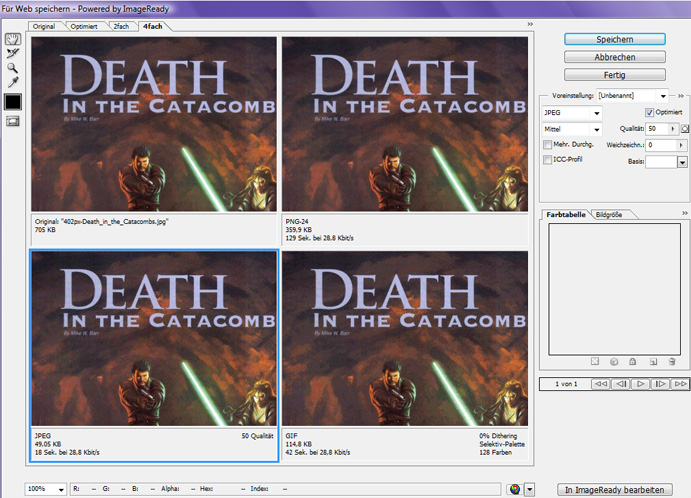
Task: Select the Zoom magnifier tool
Action: tap(13, 68)
